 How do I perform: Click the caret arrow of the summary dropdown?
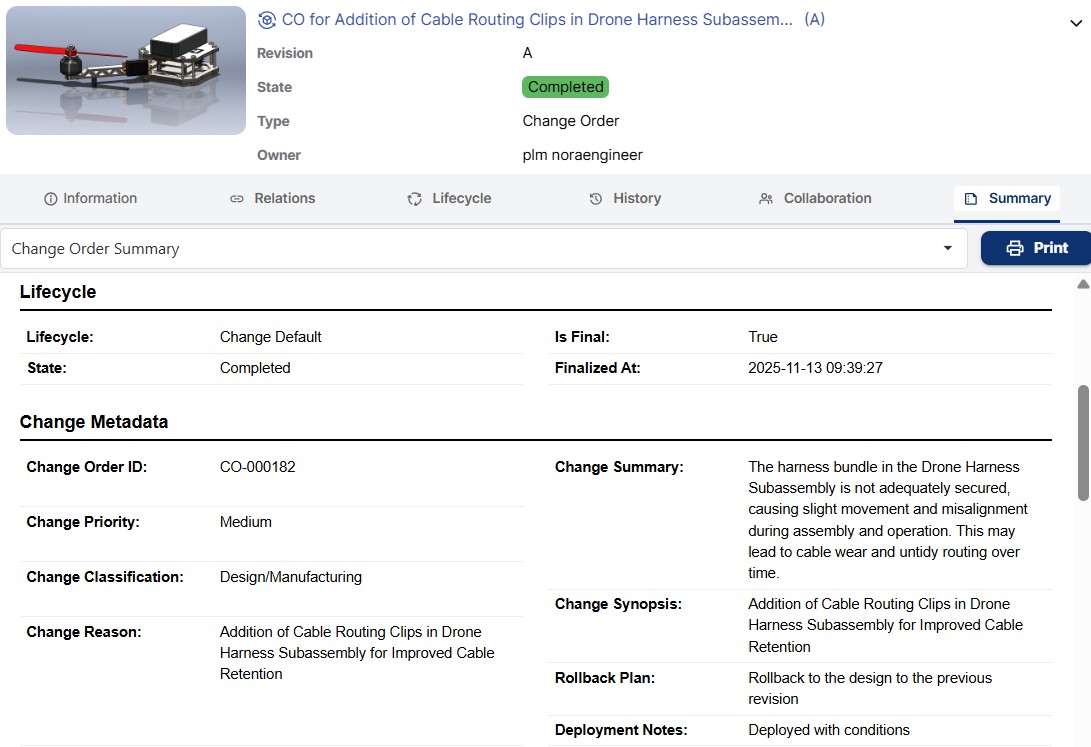[948, 249]
